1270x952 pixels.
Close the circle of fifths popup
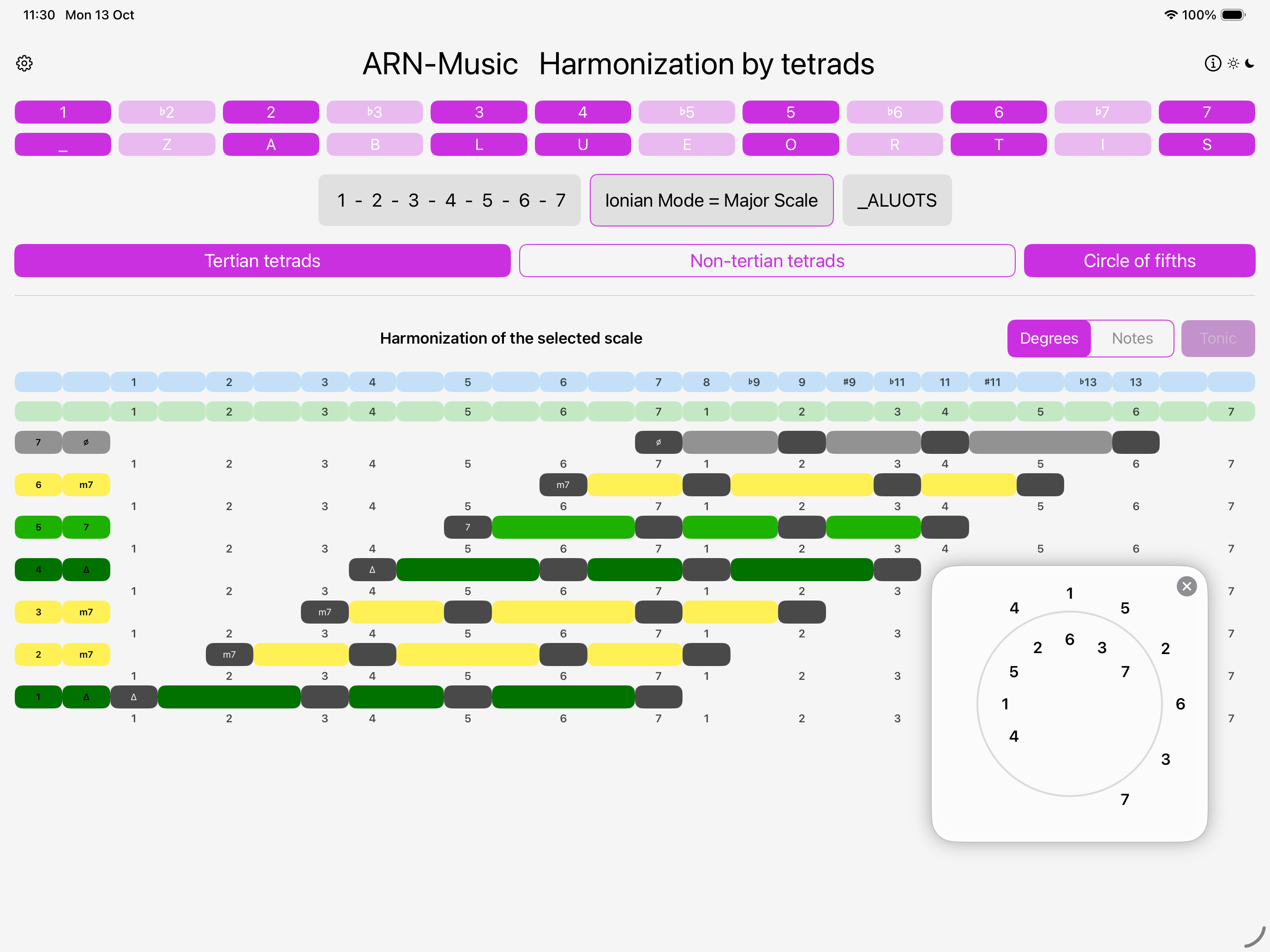1186,586
